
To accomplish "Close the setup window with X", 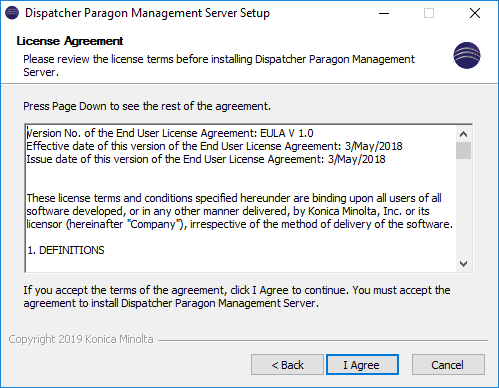I will 475,13.
